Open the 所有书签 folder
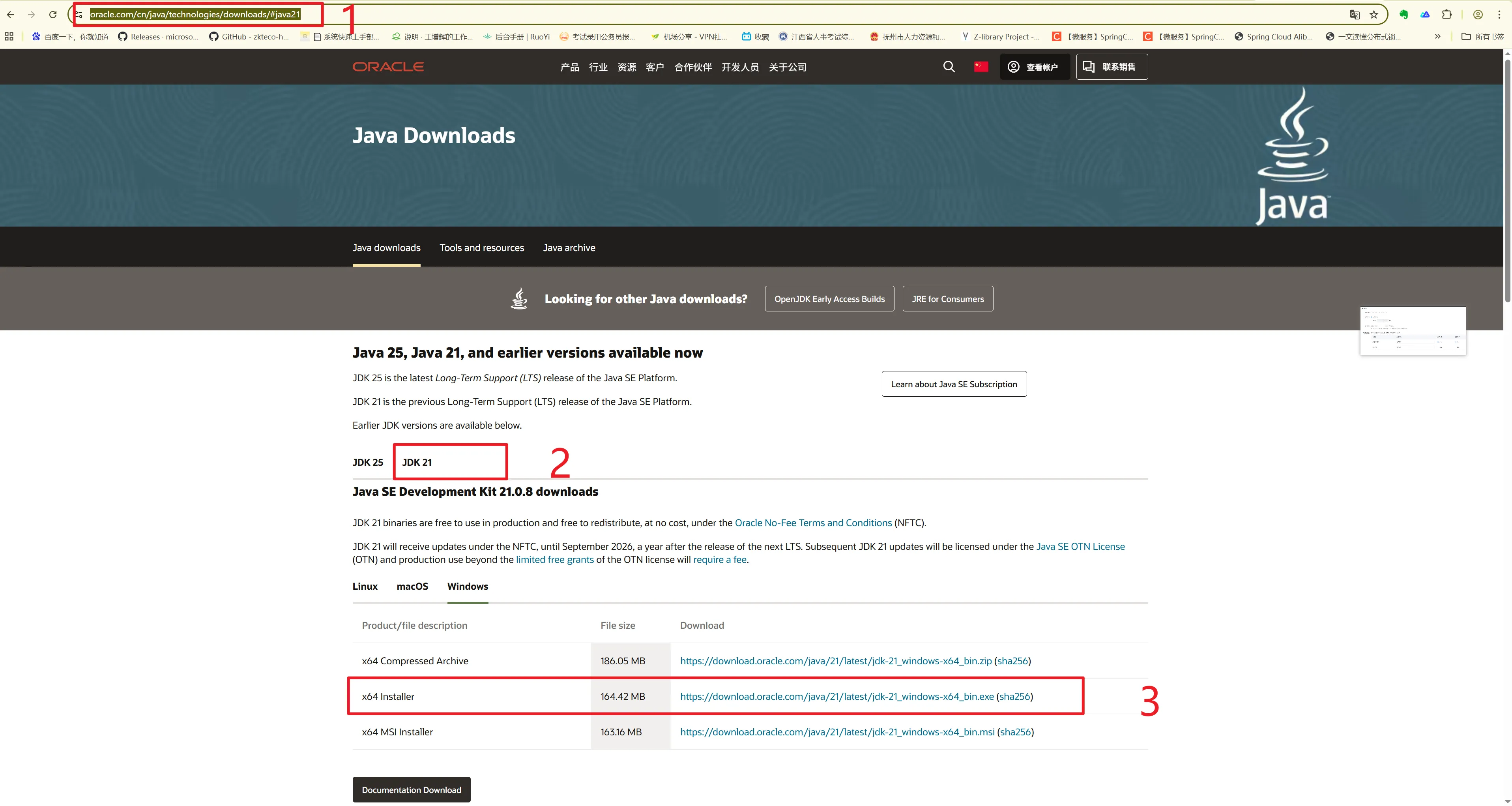Screen dimensions: 1512x806 pos(1483,36)
